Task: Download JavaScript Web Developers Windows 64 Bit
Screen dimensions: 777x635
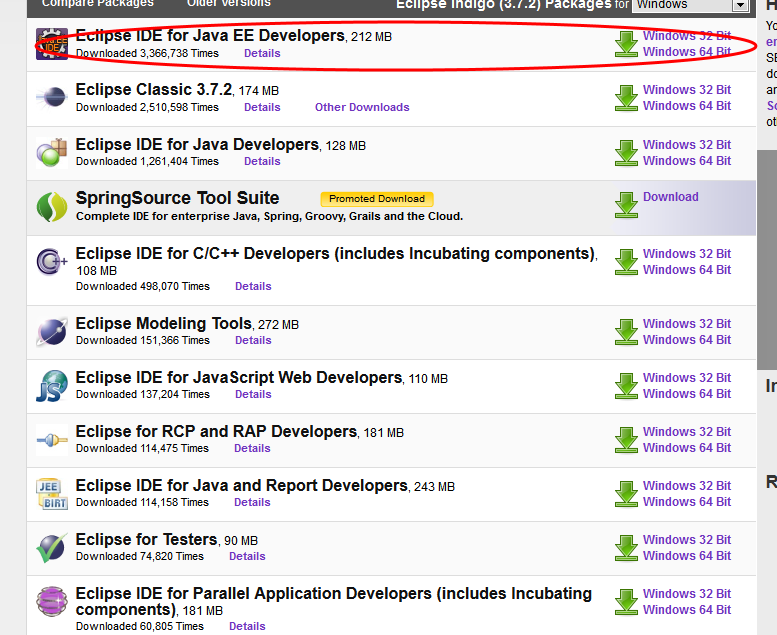Action: [687, 394]
